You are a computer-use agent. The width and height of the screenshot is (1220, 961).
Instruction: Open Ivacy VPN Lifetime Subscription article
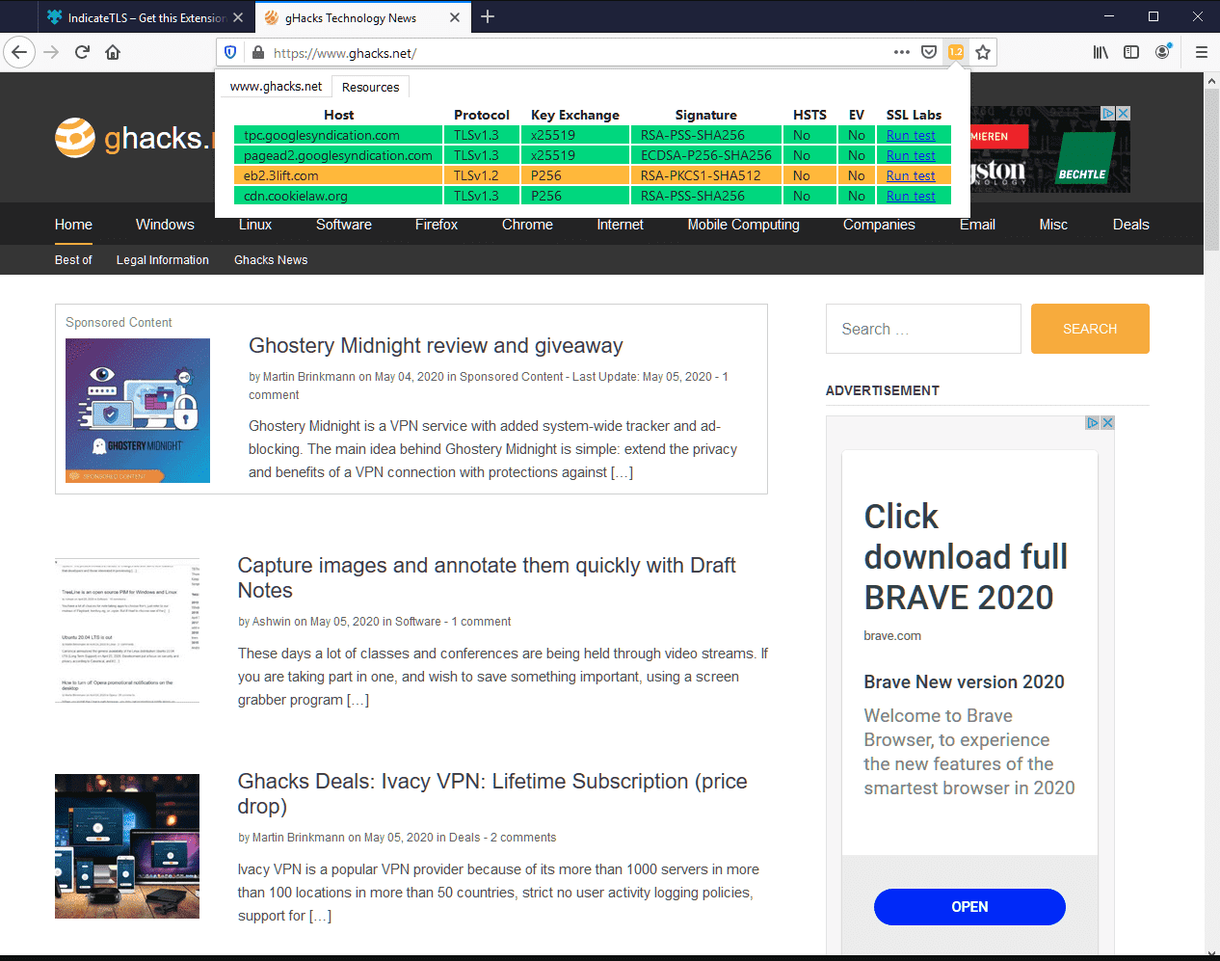coord(492,793)
